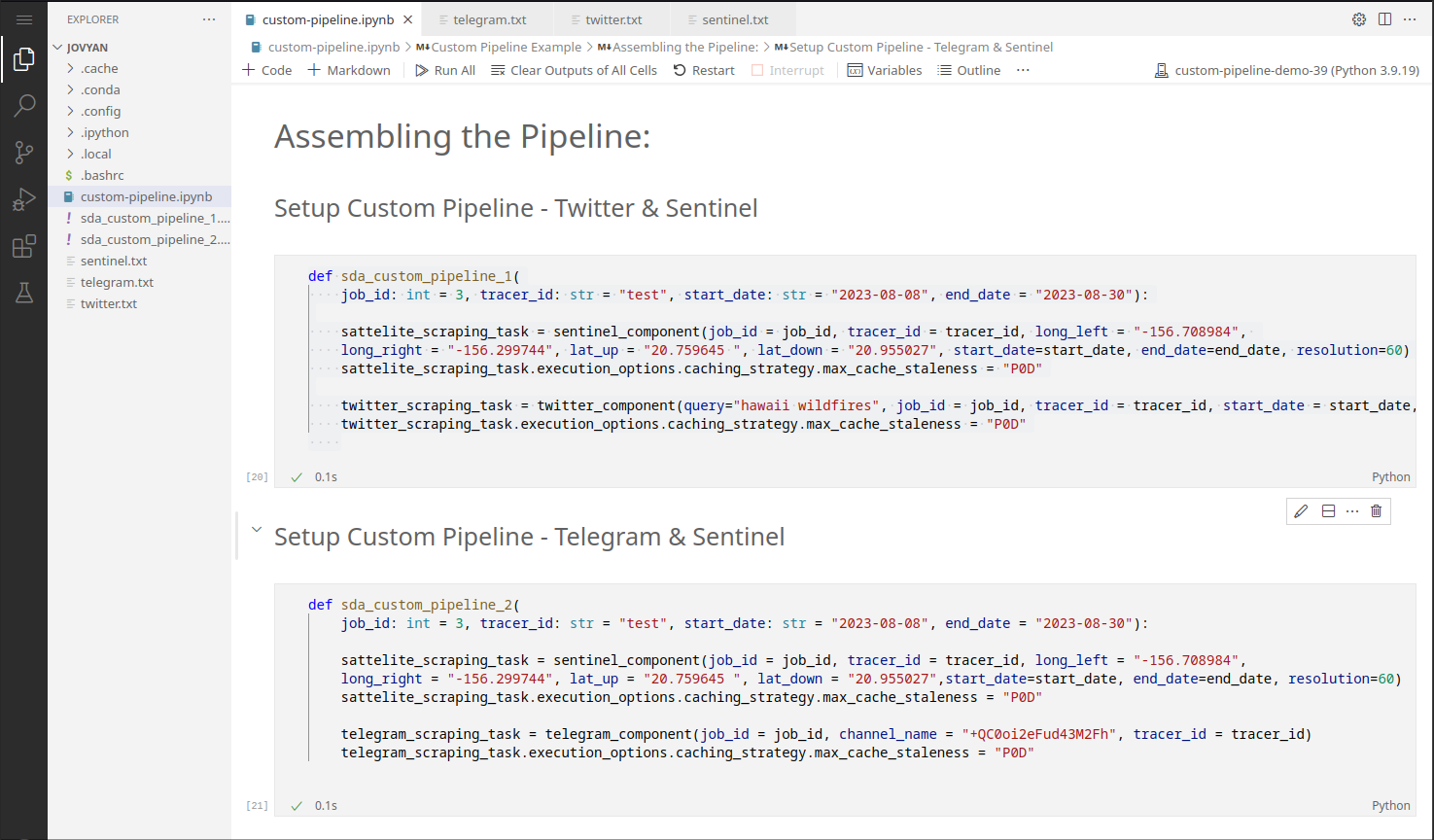Open telegram.txt in Explorer
This screenshot has height=840, width=1434.
139,282
